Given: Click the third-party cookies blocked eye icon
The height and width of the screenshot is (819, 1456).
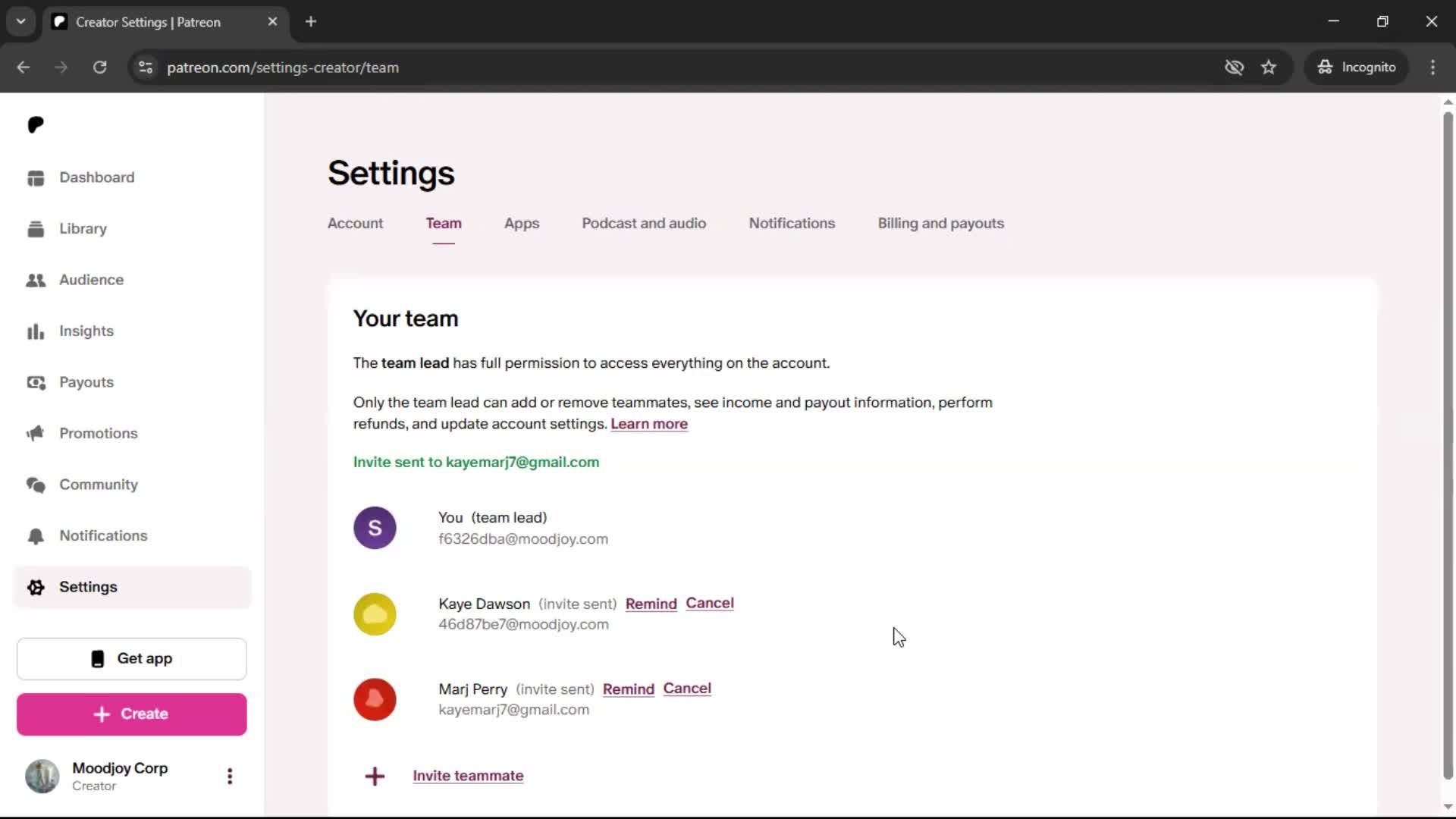Looking at the screenshot, I should [x=1234, y=67].
